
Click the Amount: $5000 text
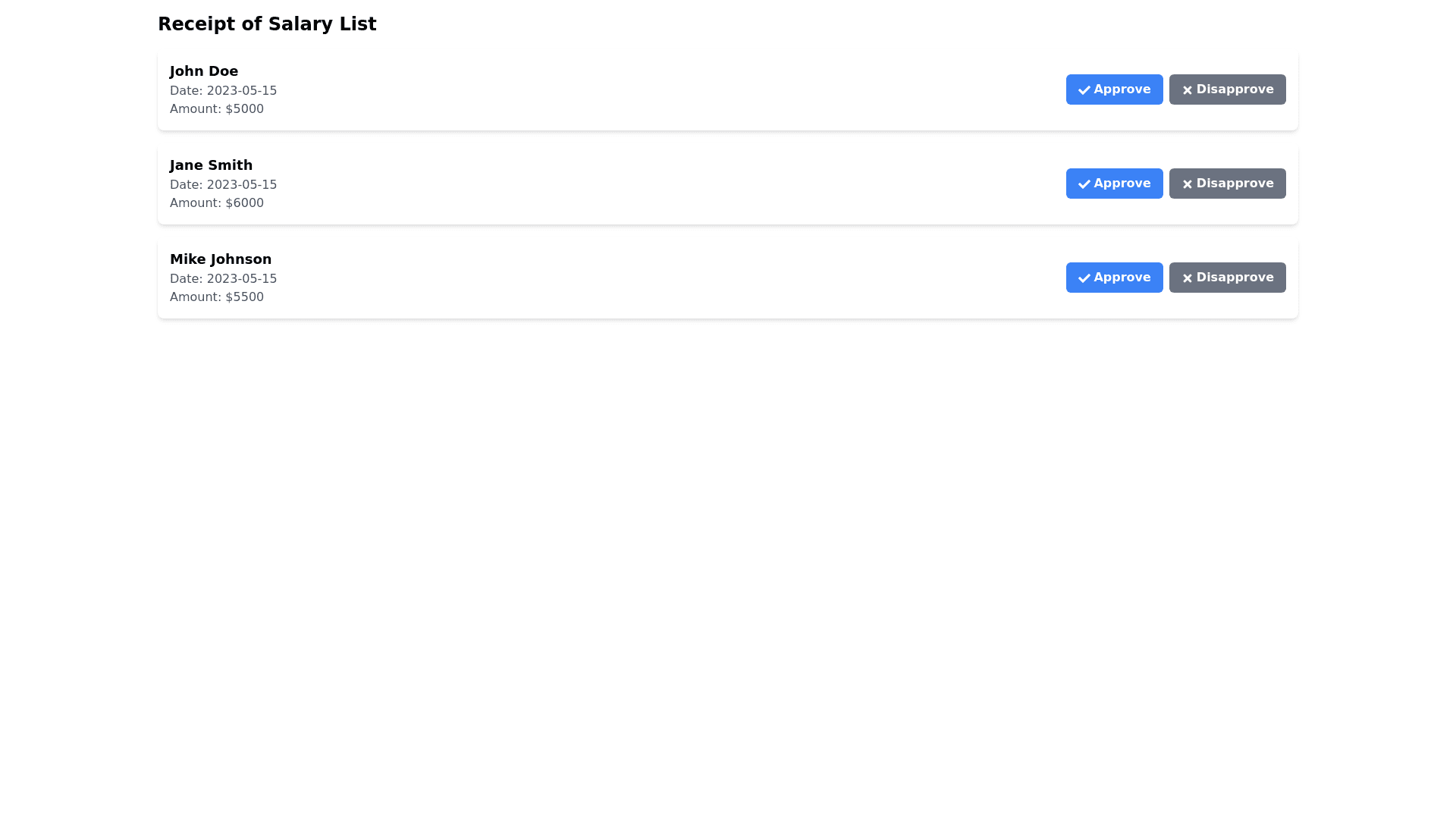217,109
